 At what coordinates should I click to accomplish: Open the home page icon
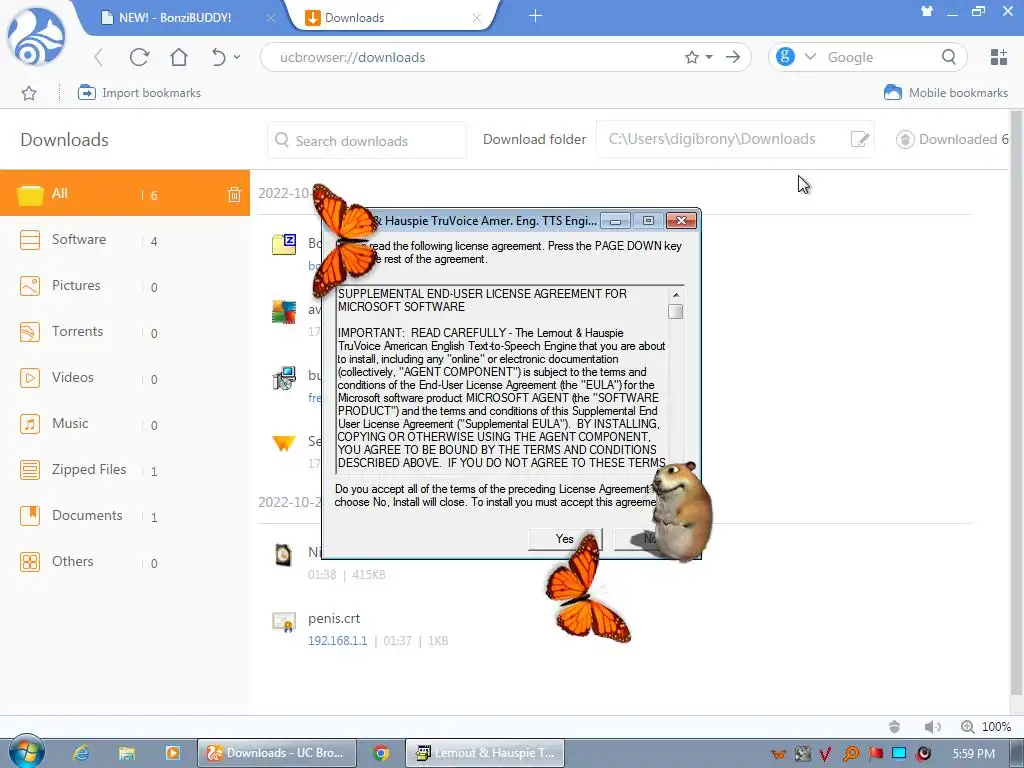click(x=179, y=57)
